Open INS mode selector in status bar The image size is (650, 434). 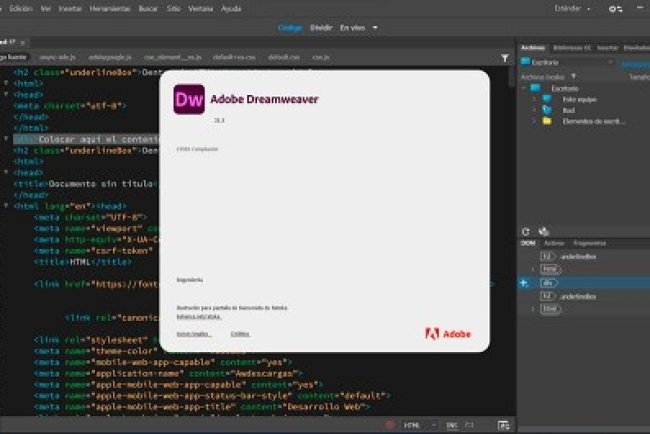point(452,425)
